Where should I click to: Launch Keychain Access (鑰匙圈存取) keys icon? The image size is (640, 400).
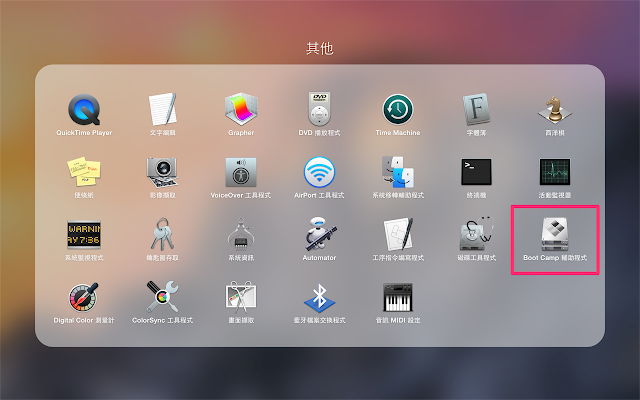coord(162,234)
